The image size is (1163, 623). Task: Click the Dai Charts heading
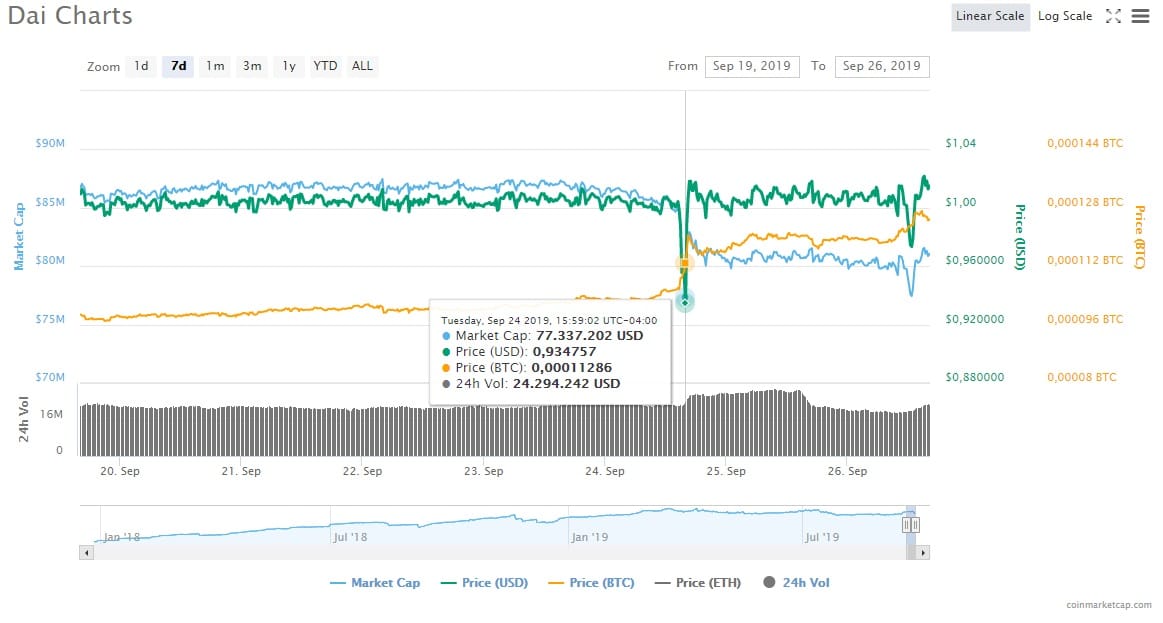pyautogui.click(x=70, y=16)
